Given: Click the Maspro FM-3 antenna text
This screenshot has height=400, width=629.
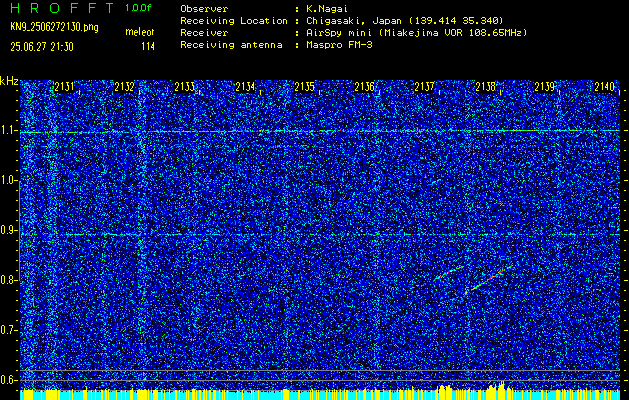Looking at the screenshot, I should coord(340,45).
